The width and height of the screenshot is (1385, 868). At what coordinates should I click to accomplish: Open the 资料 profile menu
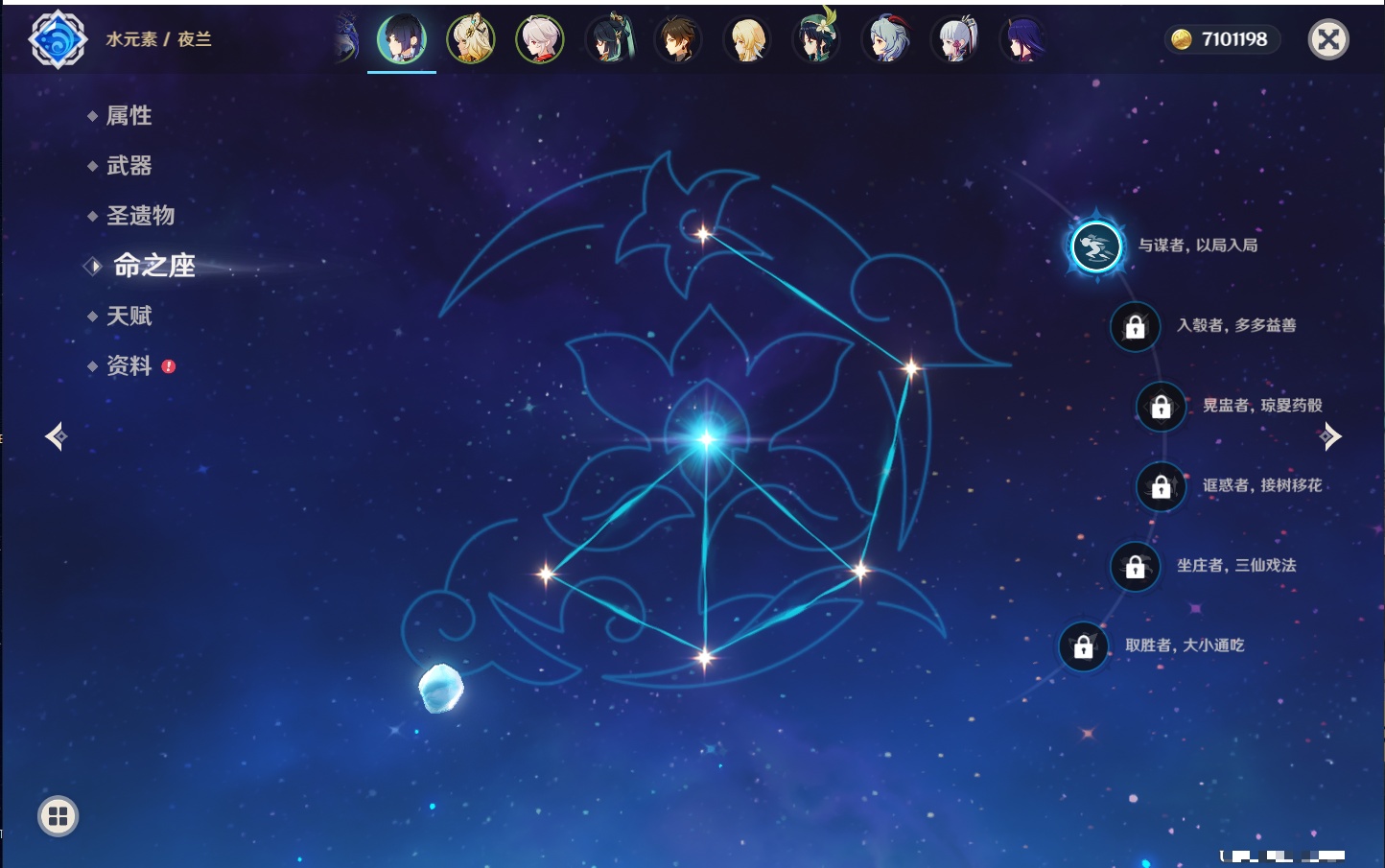[x=129, y=365]
